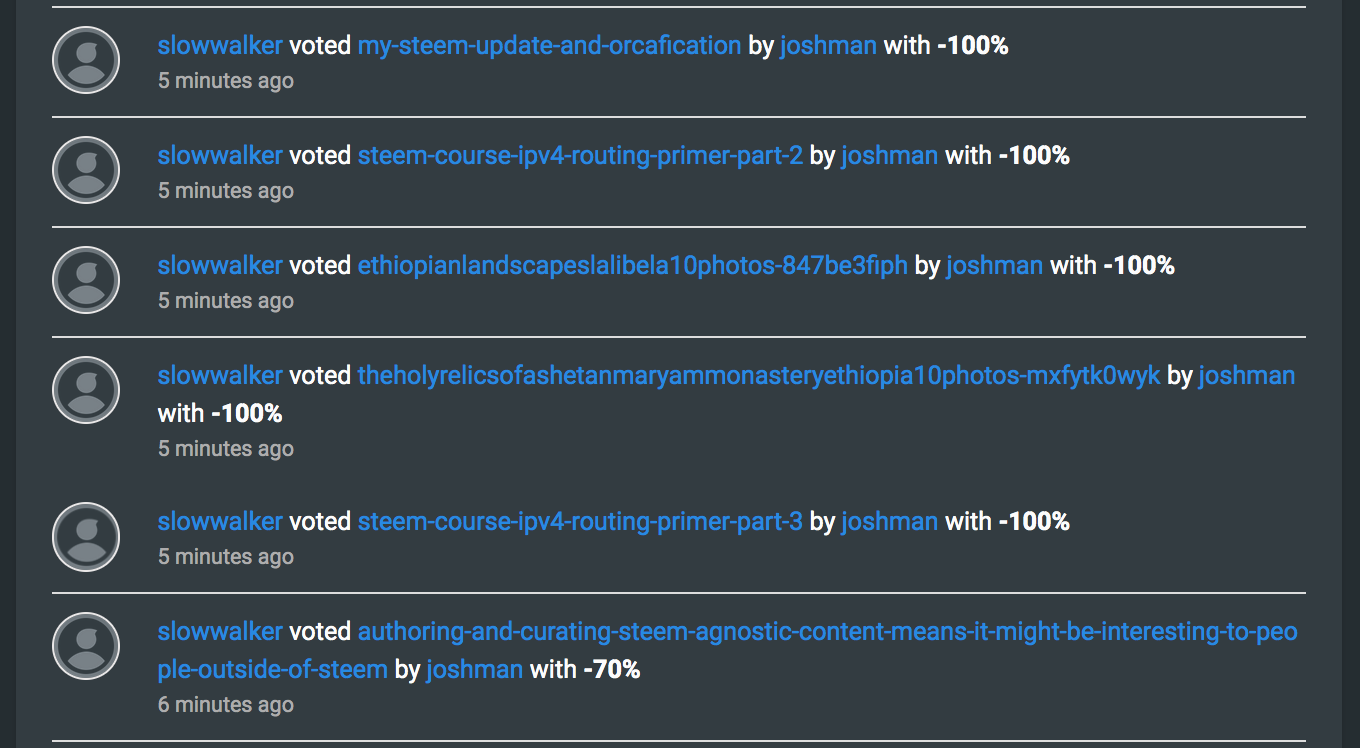Click avatar icon beside ethiopianlandscapeslalibela vote
Screen dimensions: 1360x748
(x=86, y=281)
